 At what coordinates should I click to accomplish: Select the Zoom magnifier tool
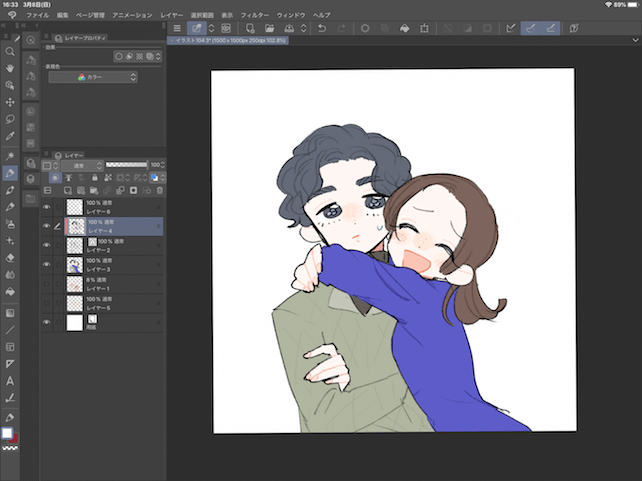pos(10,52)
